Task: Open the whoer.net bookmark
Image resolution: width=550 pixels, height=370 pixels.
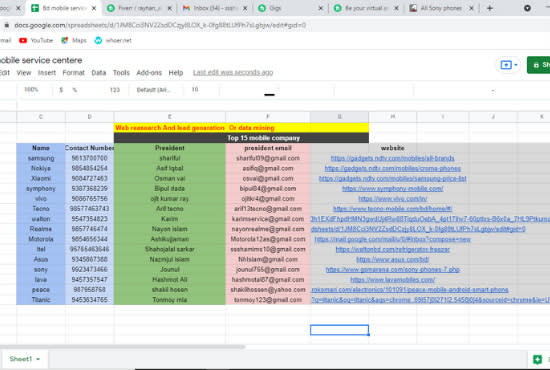Action: (113, 40)
